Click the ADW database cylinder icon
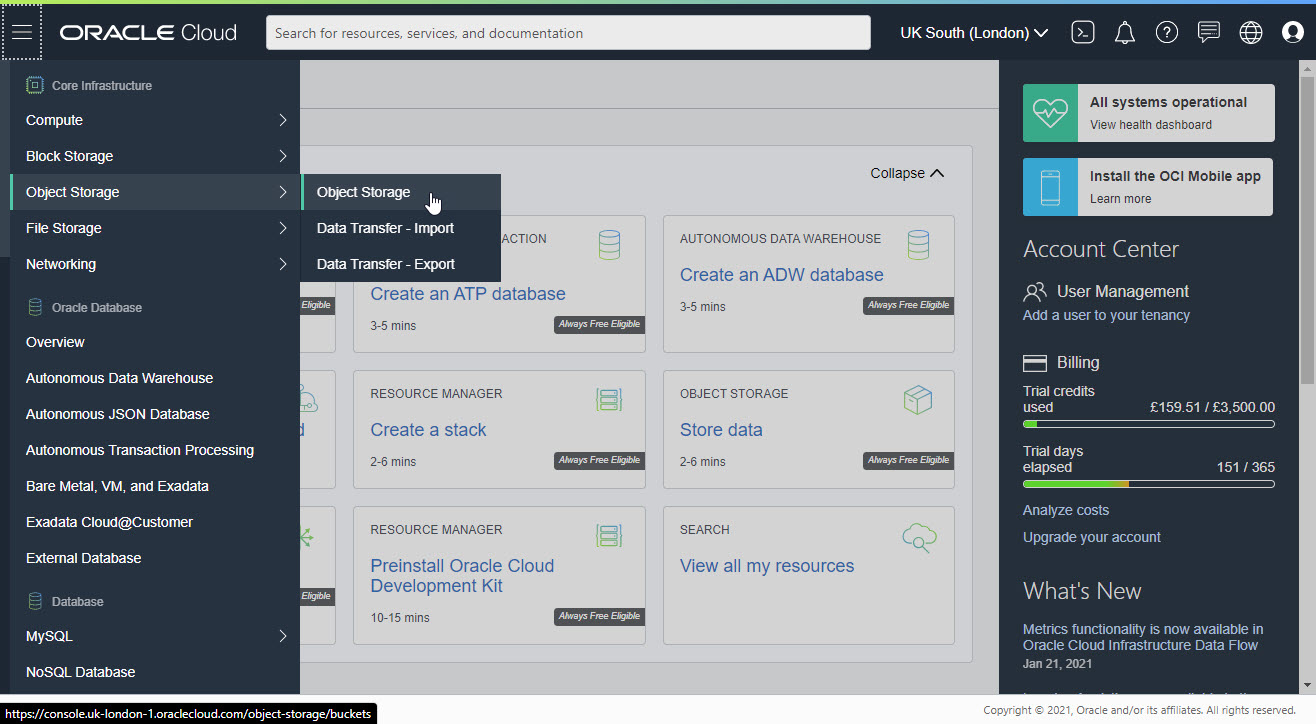The image size is (1316, 724). [x=918, y=245]
